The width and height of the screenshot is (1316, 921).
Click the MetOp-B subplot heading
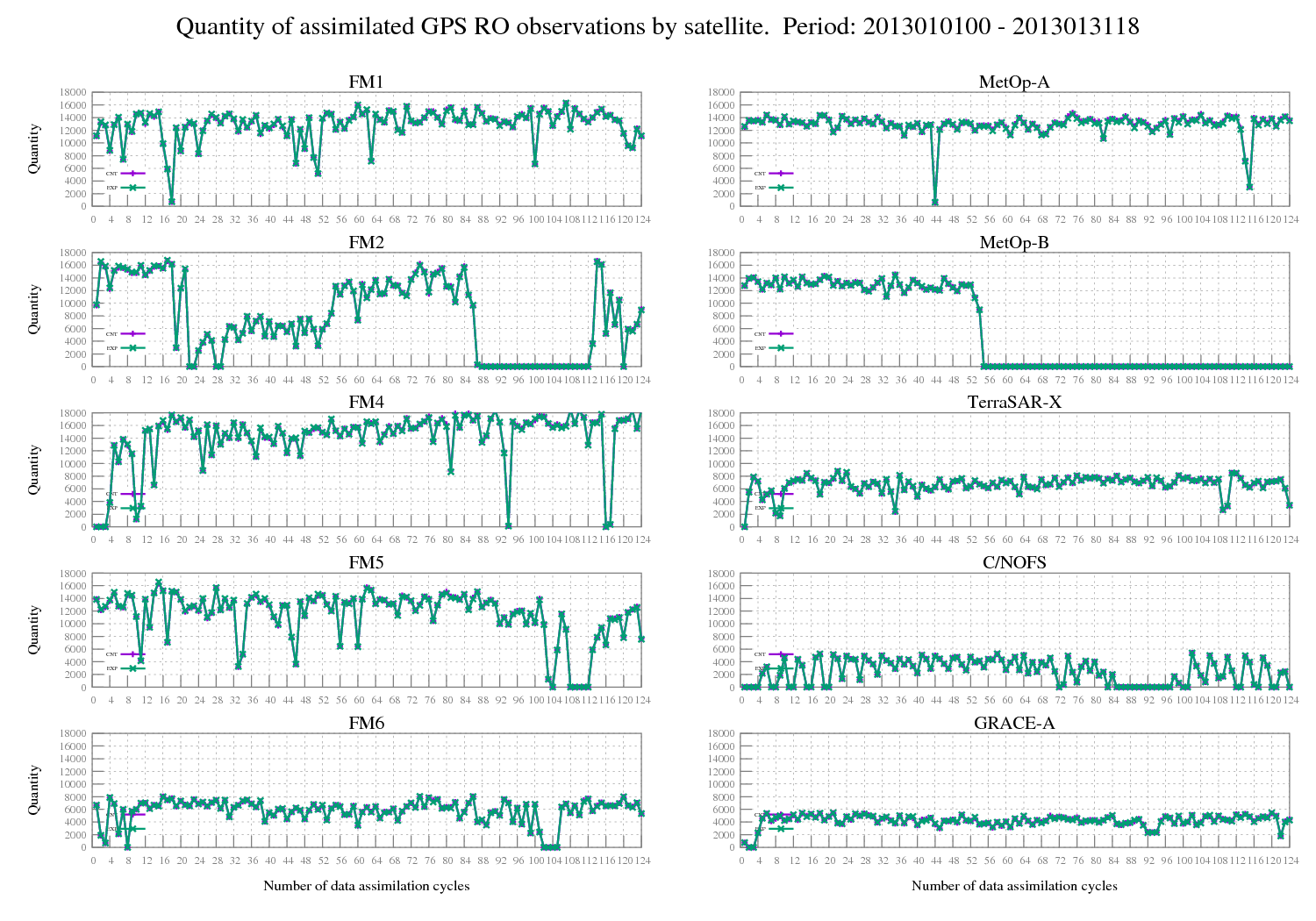[x=1014, y=243]
